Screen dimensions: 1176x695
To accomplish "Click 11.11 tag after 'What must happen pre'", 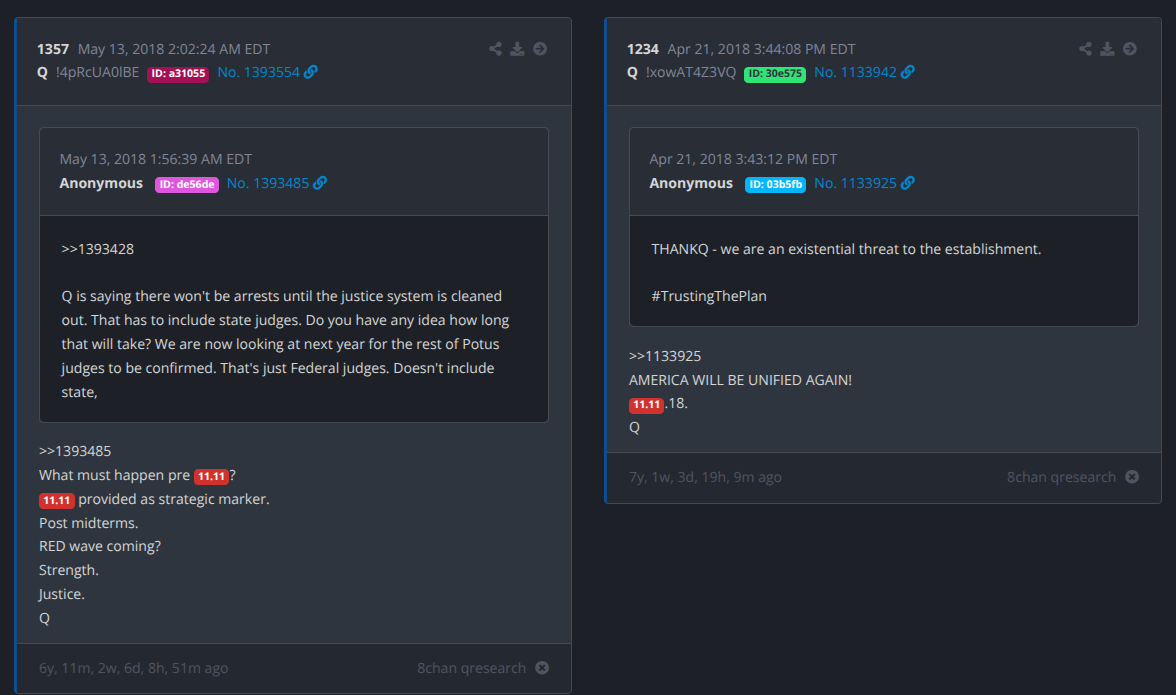I will 212,476.
